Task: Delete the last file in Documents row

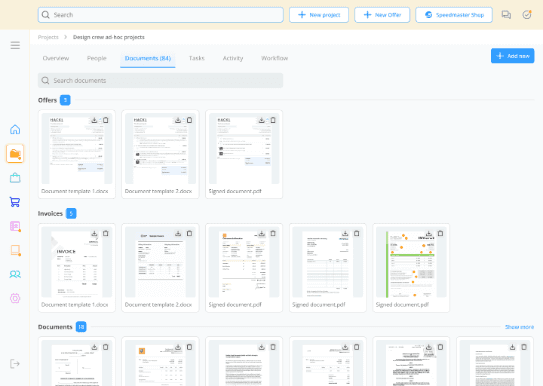Action: coord(524,347)
